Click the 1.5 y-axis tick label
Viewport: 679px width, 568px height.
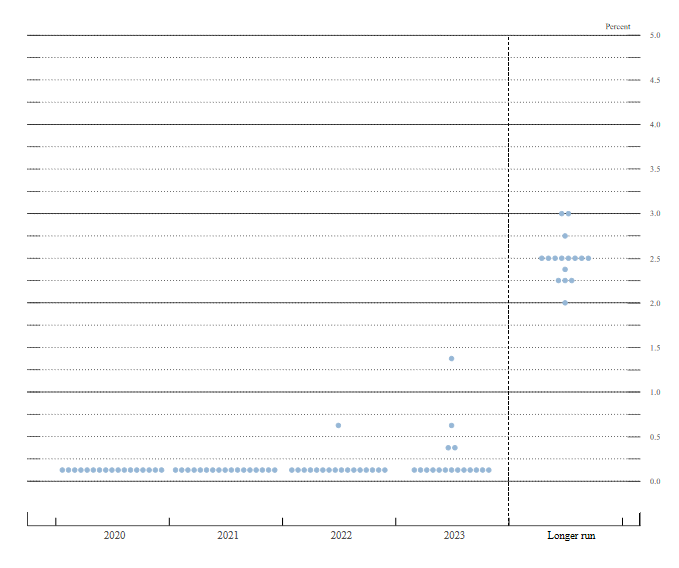(x=655, y=348)
